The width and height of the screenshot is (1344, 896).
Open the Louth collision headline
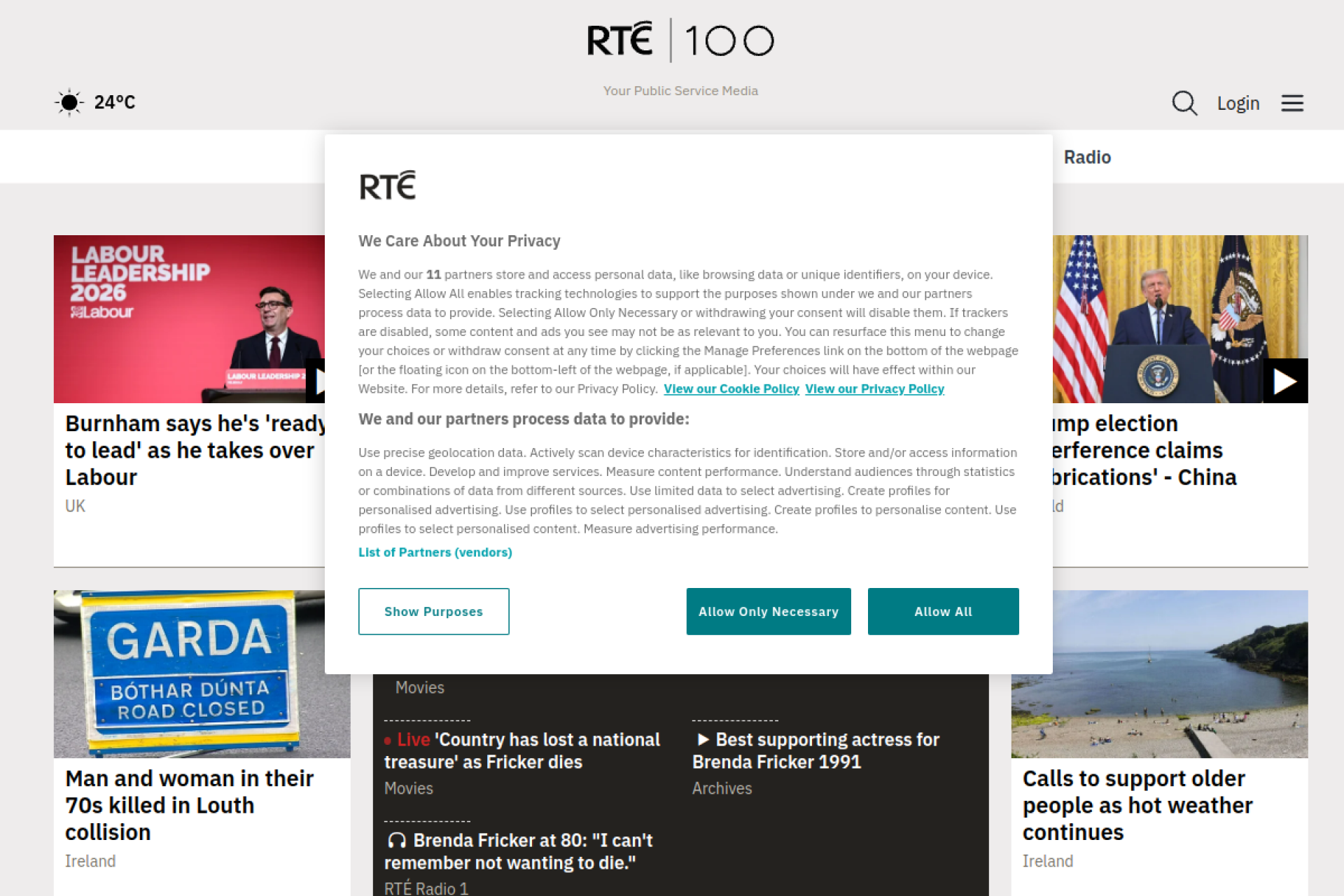click(189, 805)
